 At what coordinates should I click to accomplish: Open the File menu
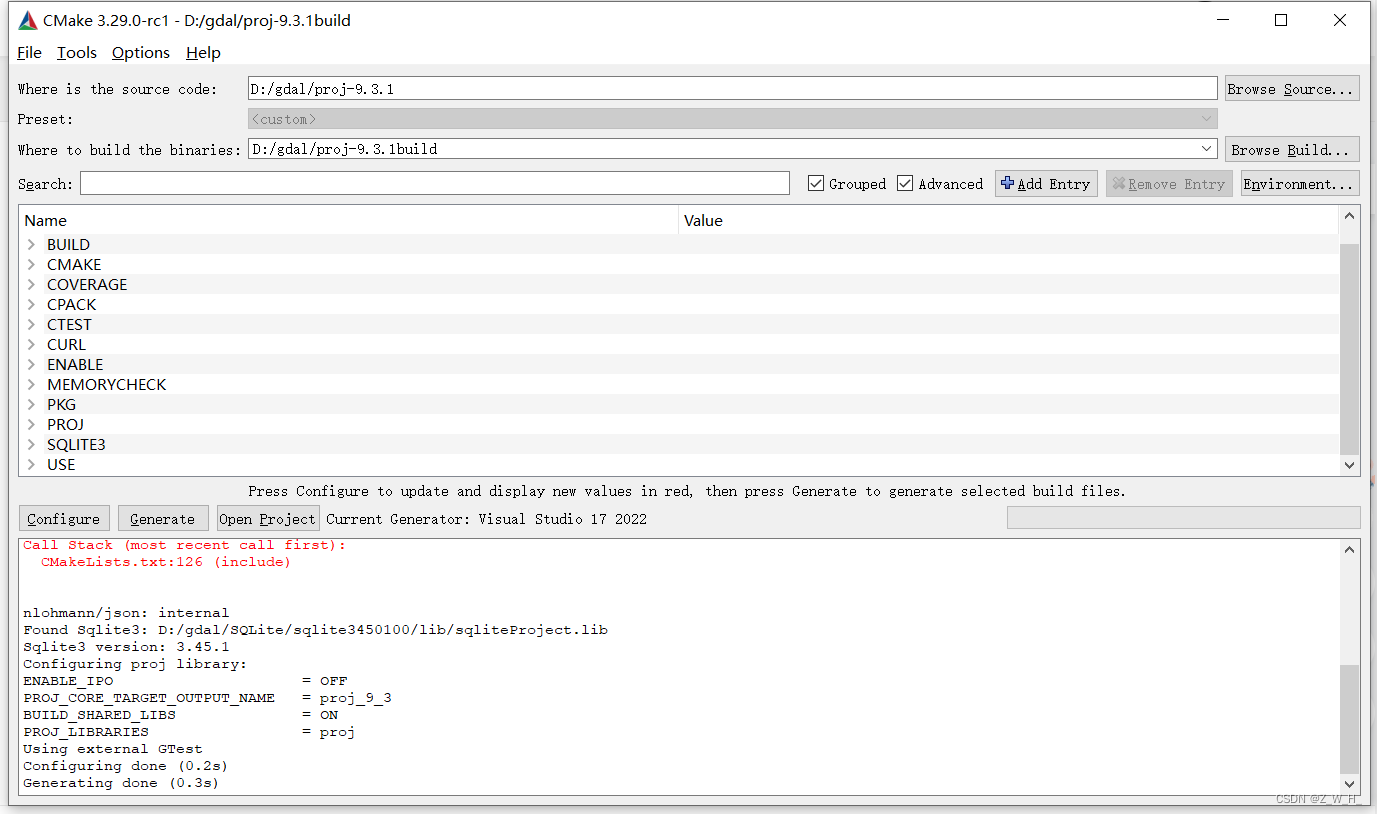(29, 53)
